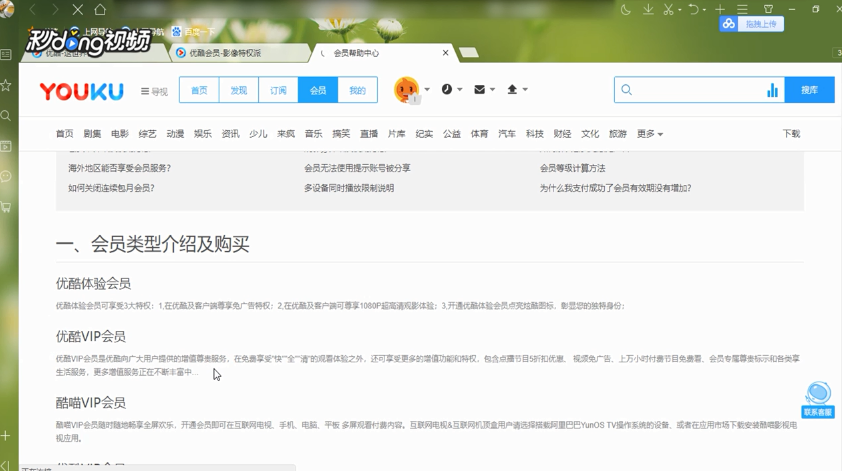Image resolution: width=842 pixels, height=471 pixels.
Task: Open 财经 channel link
Action: click(x=562, y=134)
